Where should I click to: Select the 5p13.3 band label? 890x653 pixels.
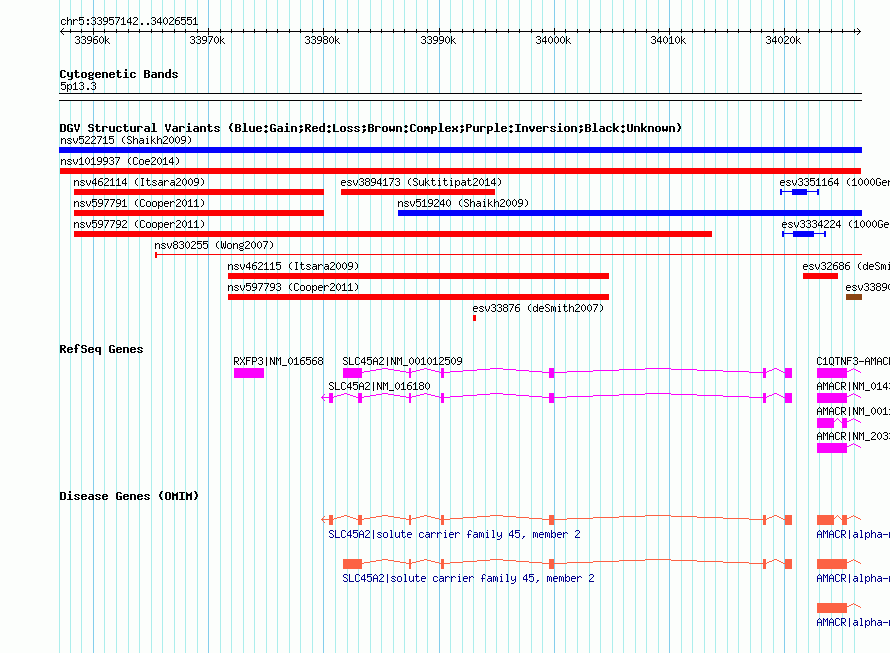click(x=78, y=86)
